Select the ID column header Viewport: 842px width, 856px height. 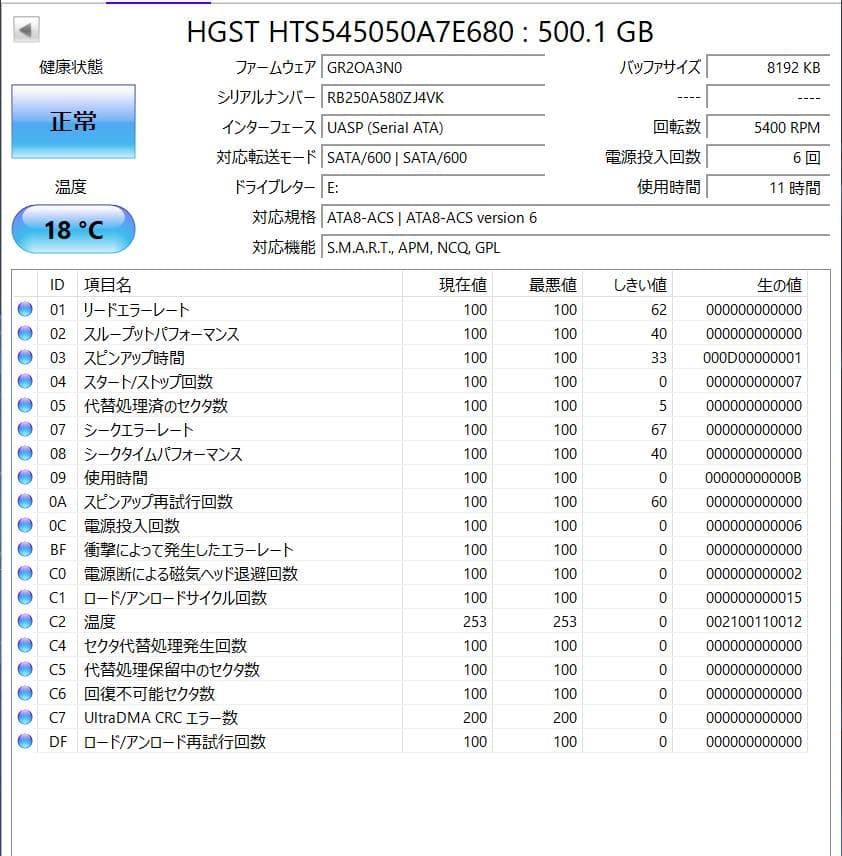(57, 285)
